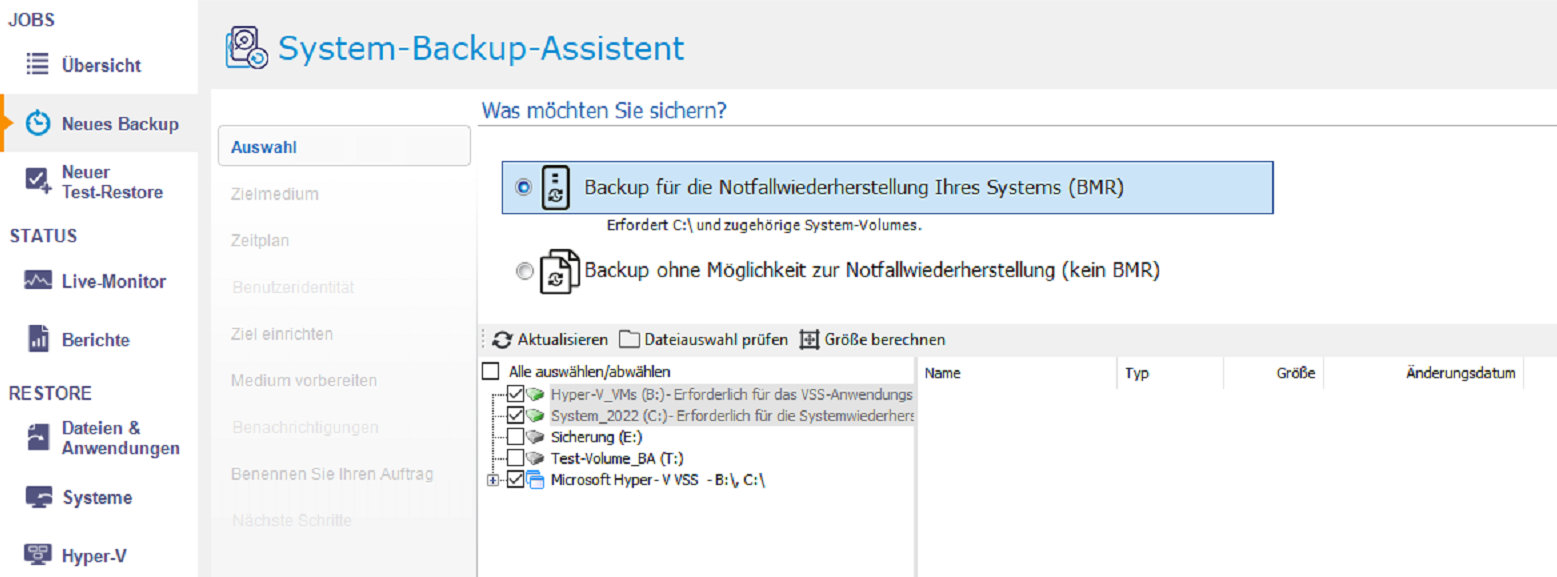Open the Hyper-V restore icon

pyautogui.click(x=38, y=555)
